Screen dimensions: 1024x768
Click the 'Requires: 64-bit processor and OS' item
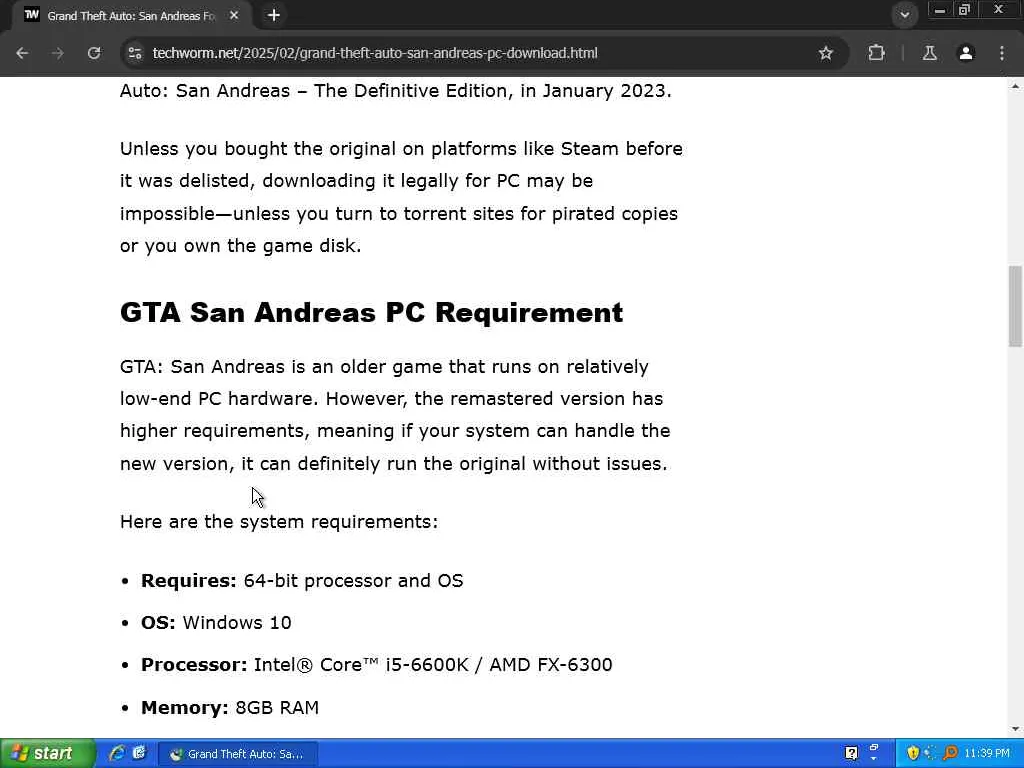(302, 581)
